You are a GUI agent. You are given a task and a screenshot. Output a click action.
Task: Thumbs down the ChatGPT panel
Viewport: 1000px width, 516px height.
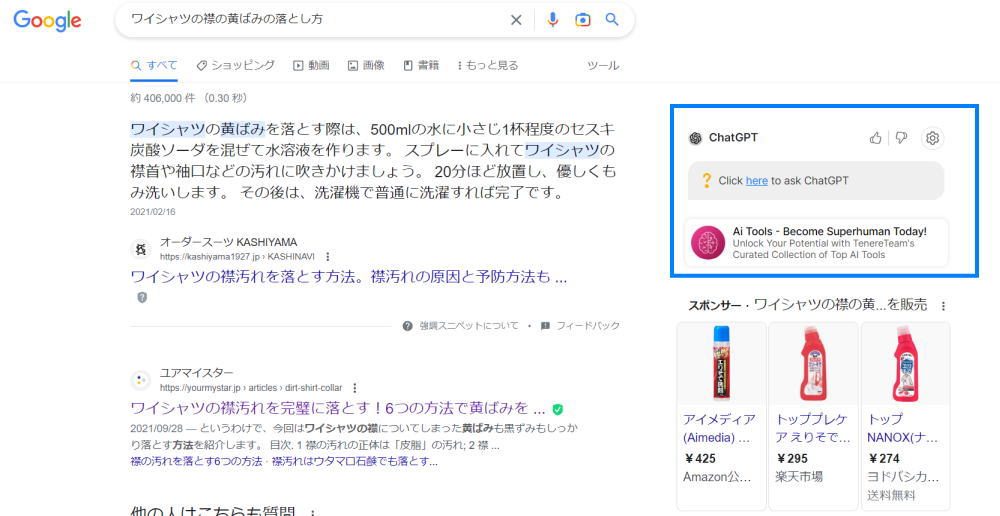901,138
